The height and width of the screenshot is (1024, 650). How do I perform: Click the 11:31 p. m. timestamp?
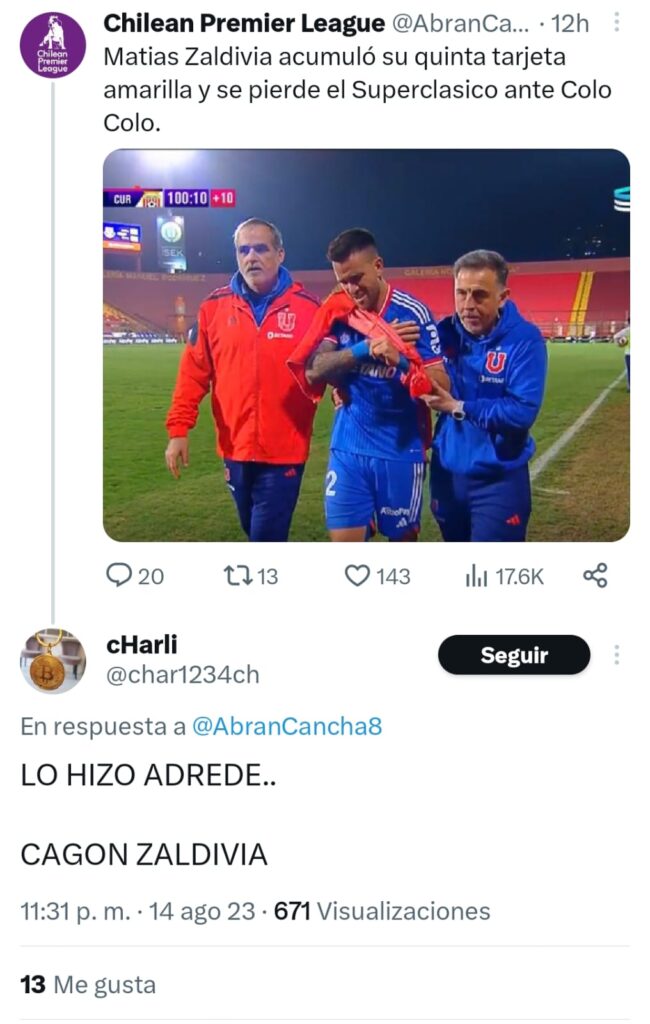(75, 911)
